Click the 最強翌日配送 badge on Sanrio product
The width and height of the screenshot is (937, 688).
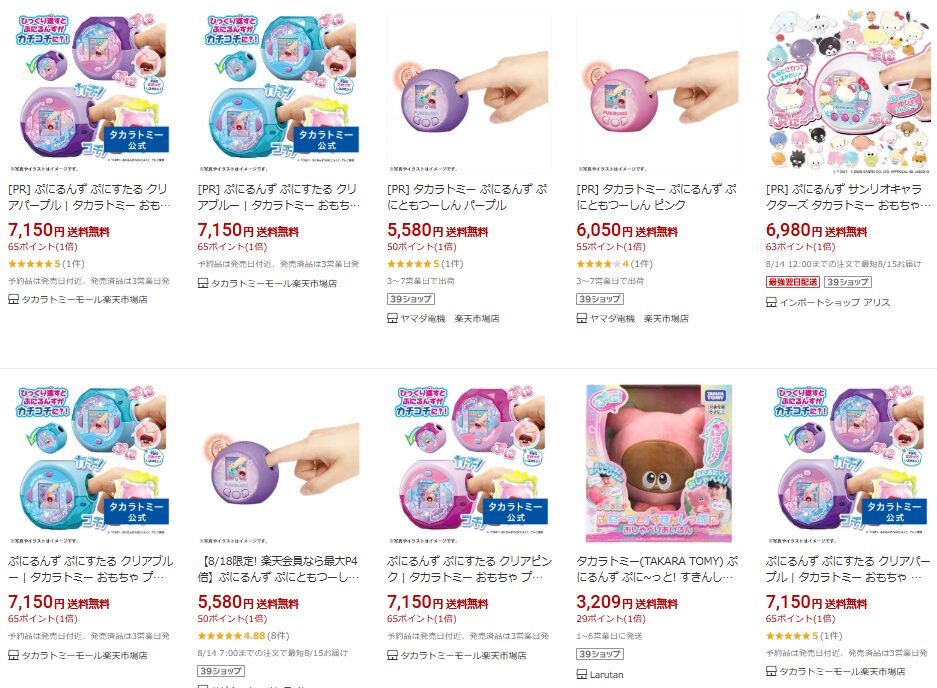tap(793, 282)
